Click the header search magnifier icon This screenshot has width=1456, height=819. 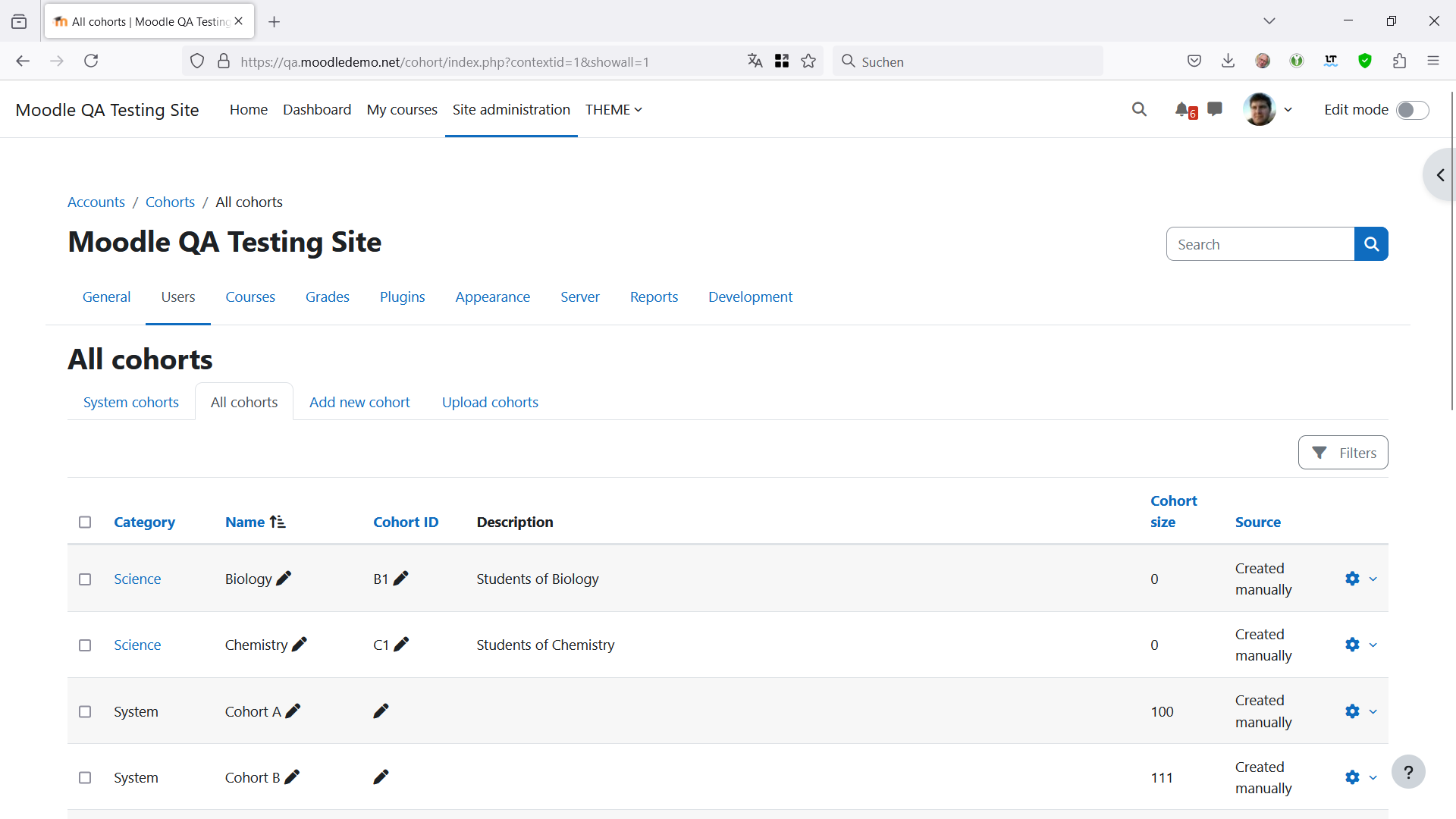[x=1139, y=109]
